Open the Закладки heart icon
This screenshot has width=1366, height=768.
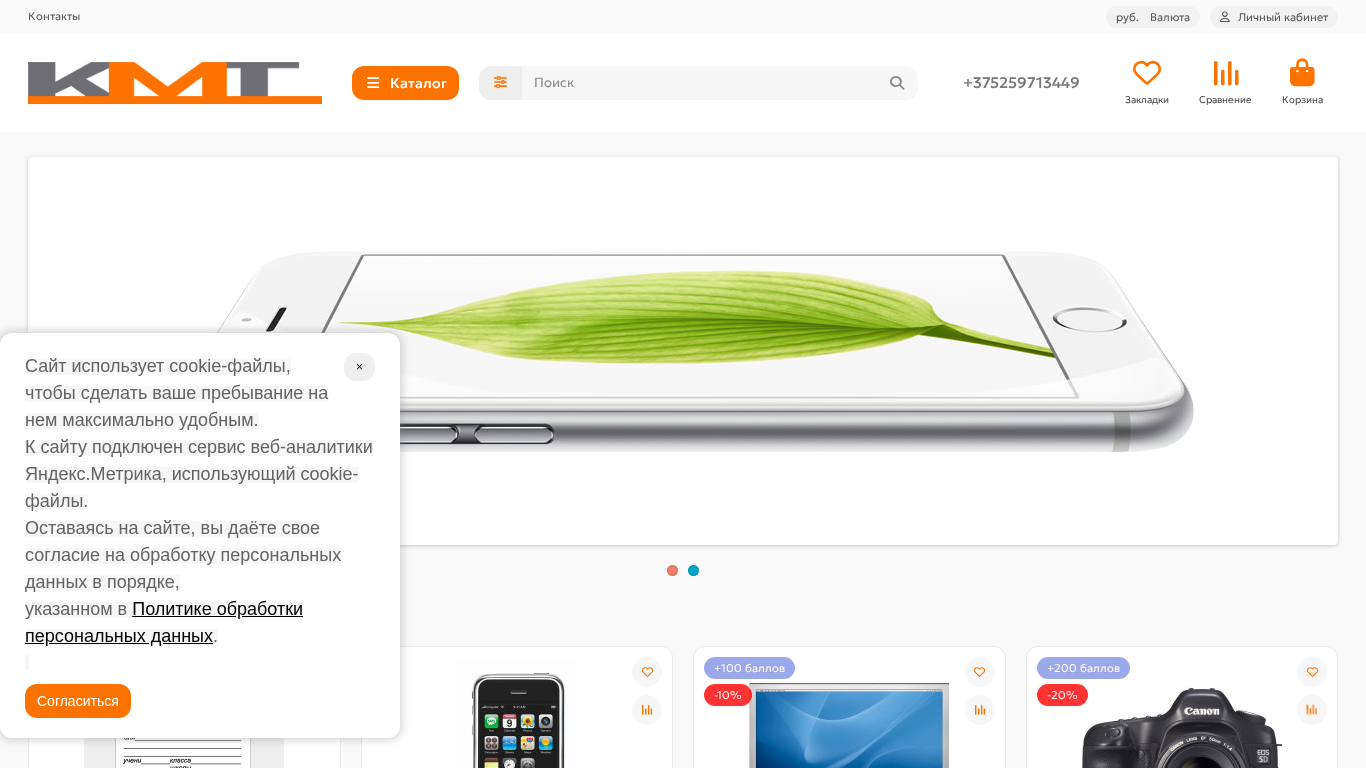1146,73
